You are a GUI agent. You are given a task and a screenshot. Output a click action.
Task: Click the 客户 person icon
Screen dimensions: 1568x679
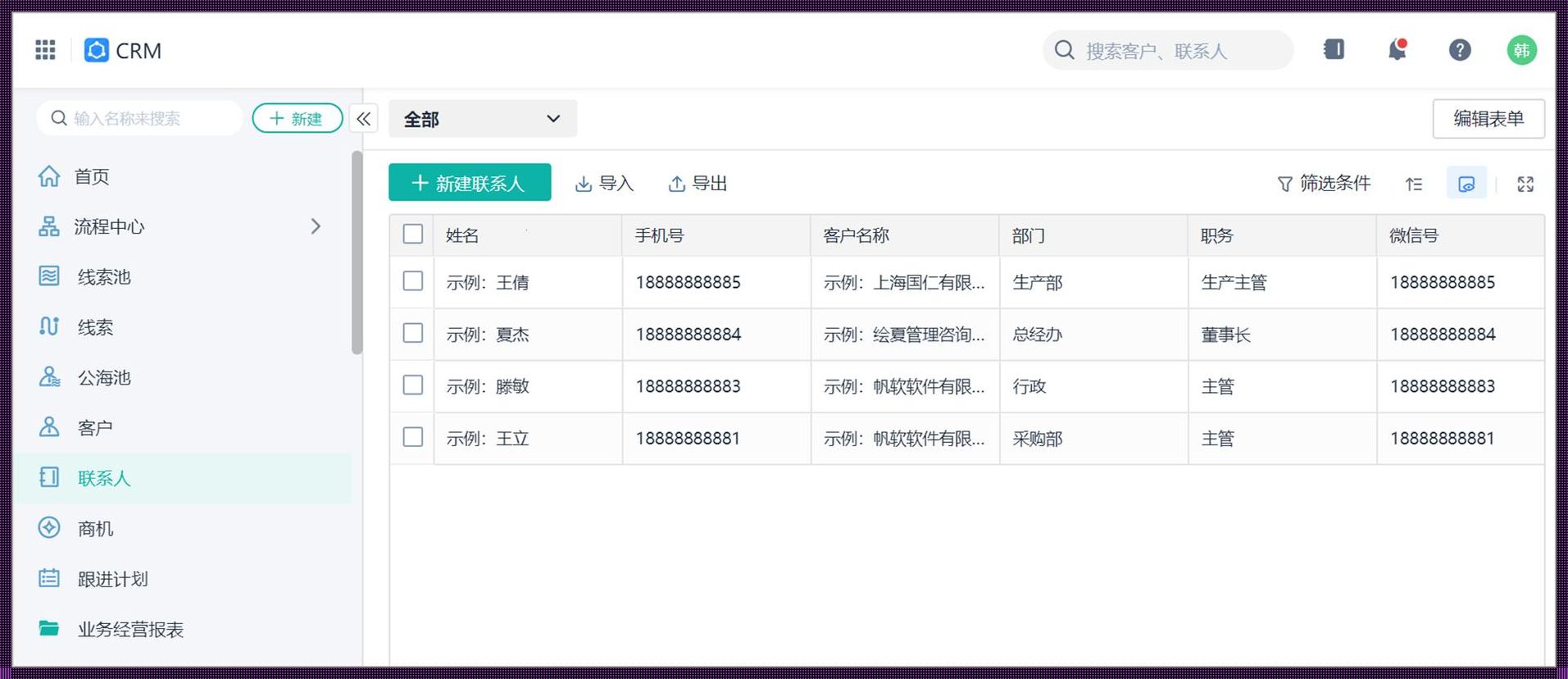[x=49, y=427]
